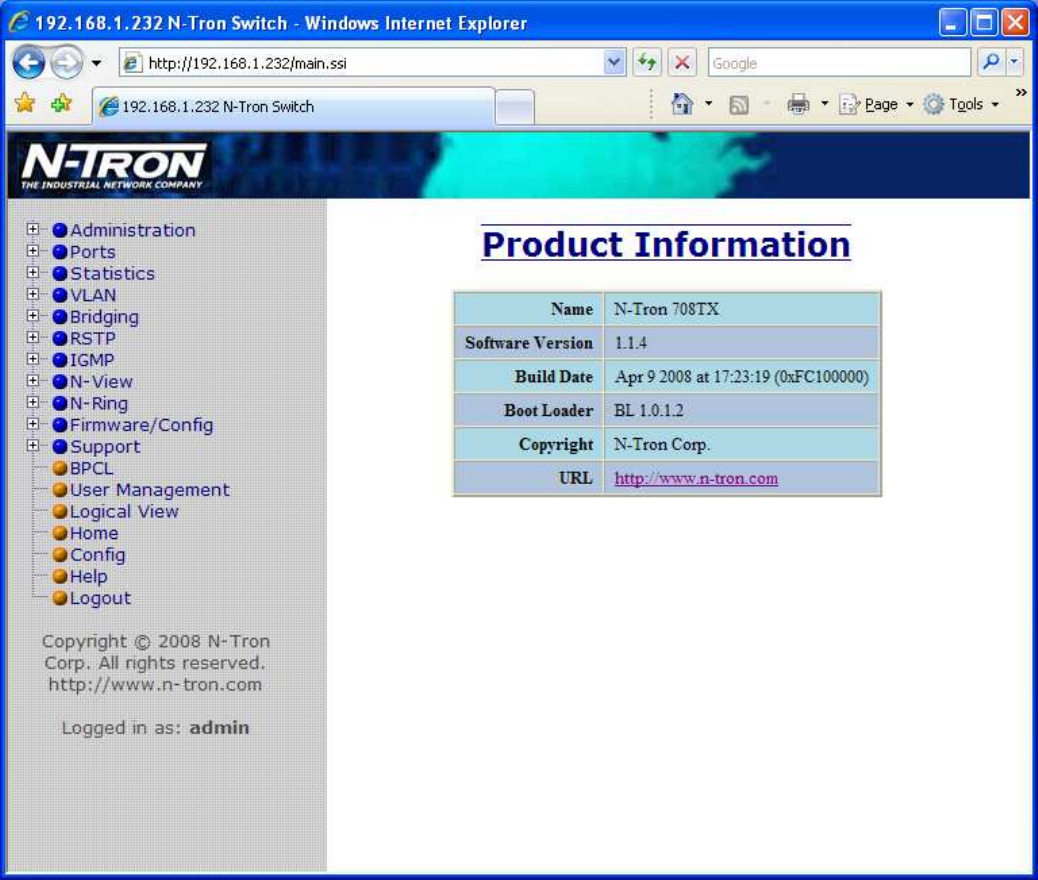Open the User Management page link
Screen dimensions: 1038x880
click(150, 490)
